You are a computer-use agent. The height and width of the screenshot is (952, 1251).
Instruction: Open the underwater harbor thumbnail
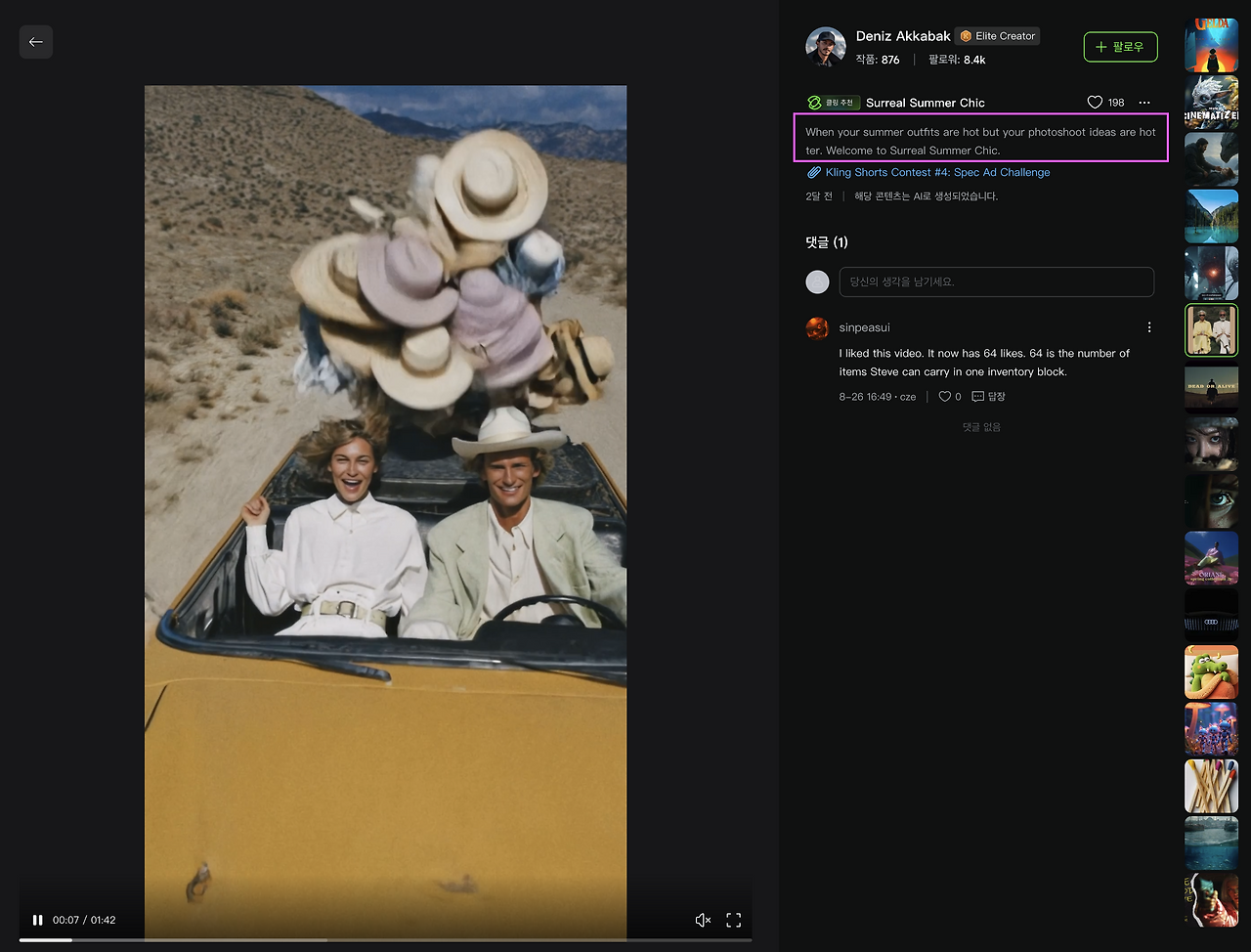point(1212,844)
